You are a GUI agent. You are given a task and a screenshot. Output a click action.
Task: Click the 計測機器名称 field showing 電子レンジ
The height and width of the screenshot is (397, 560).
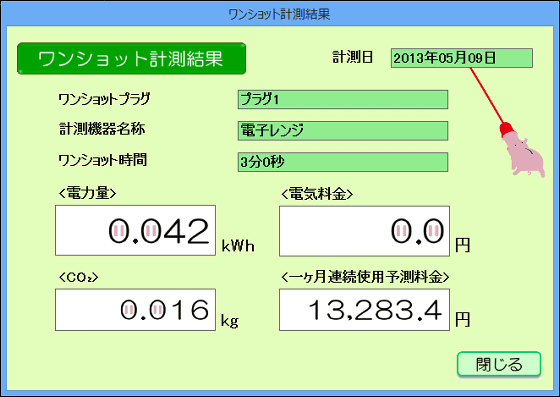(343, 131)
